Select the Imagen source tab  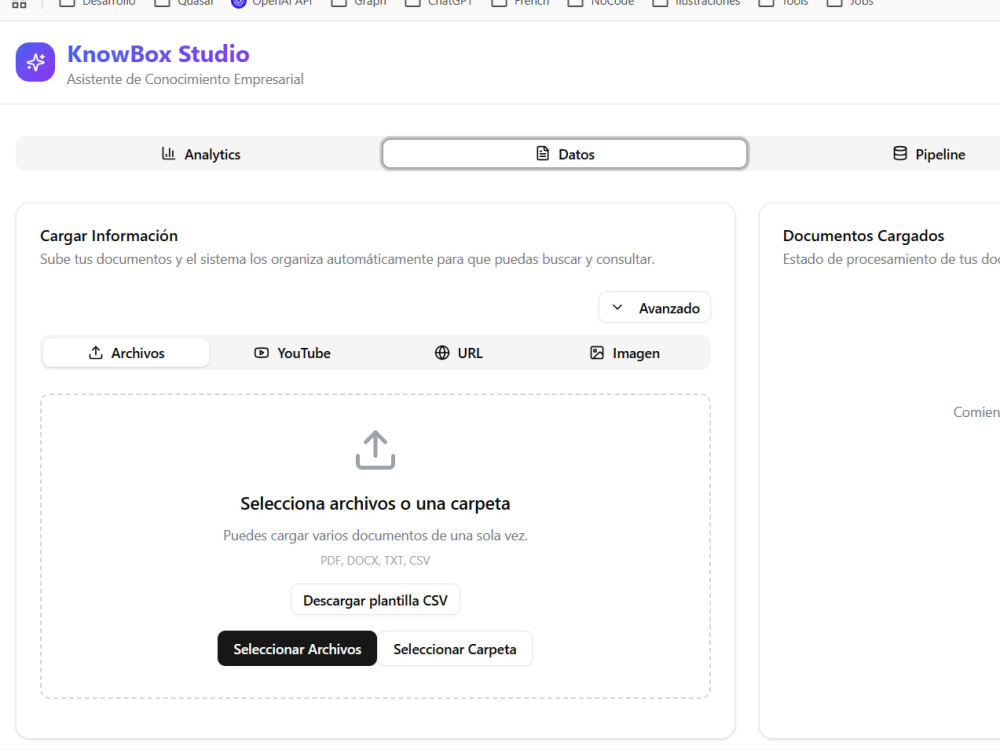[624, 353]
